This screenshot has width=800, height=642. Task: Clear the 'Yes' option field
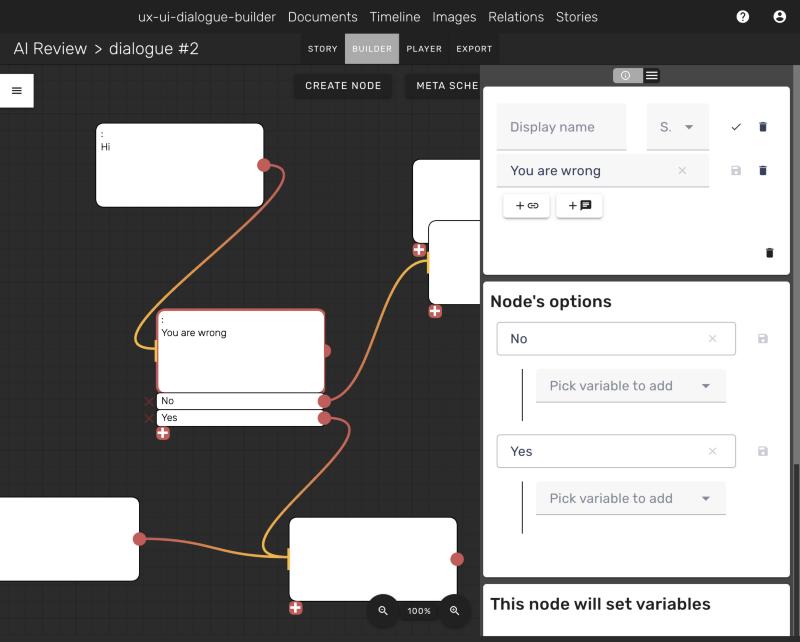click(x=713, y=451)
